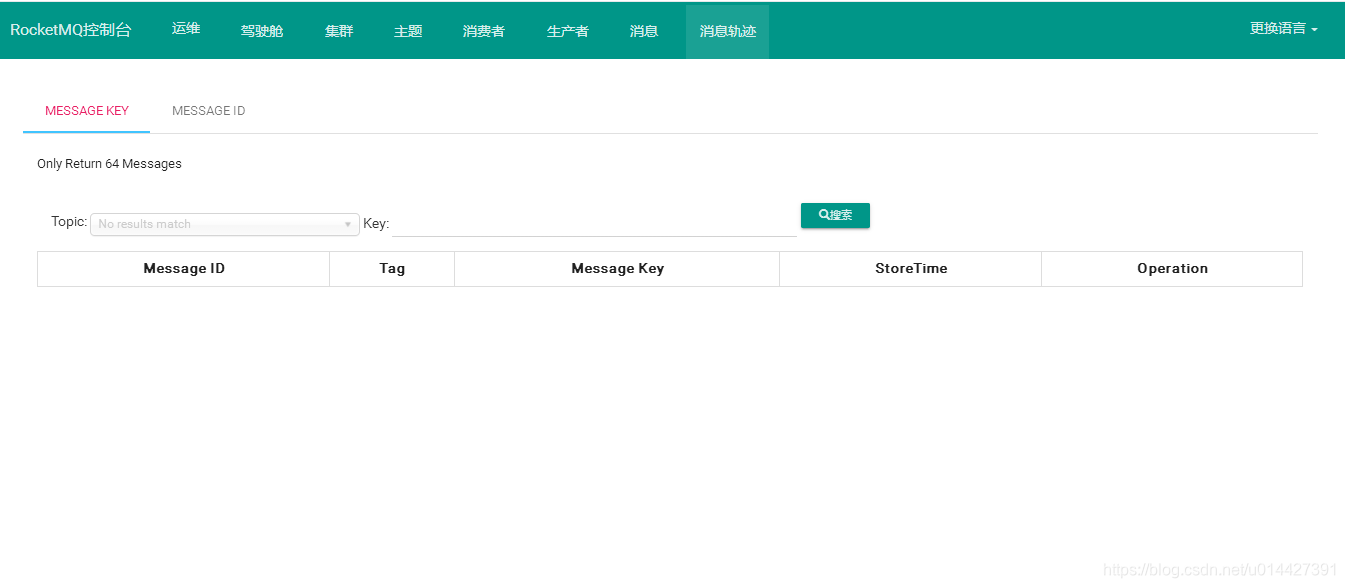The width and height of the screenshot is (1345, 588).
Task: Click the Message ID column header
Action: (184, 269)
